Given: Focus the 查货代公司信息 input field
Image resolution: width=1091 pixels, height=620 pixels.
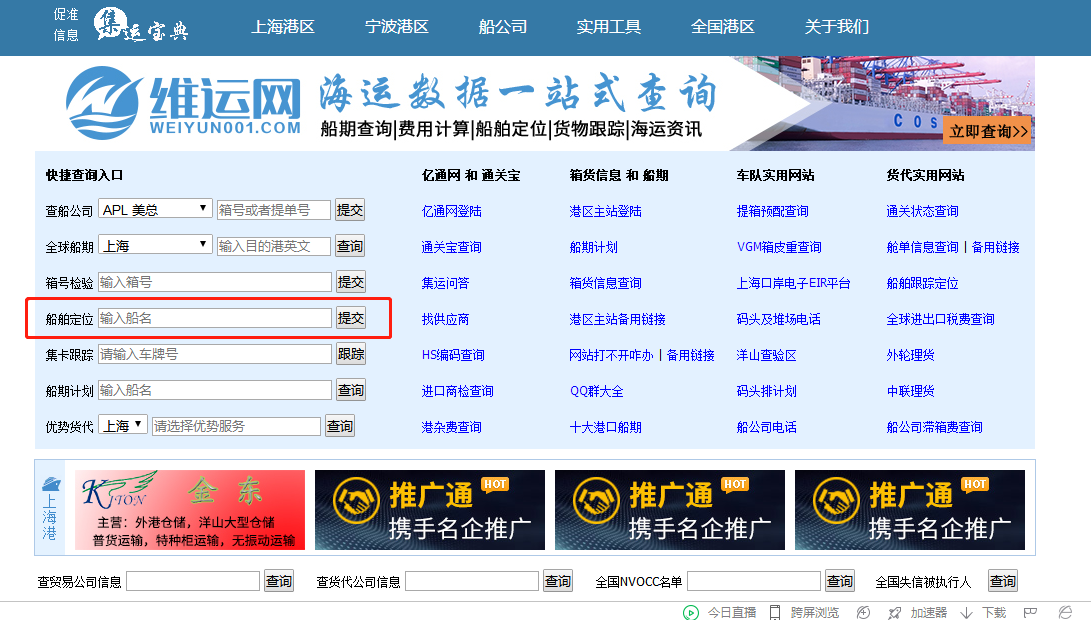Looking at the screenshot, I should 472,581.
